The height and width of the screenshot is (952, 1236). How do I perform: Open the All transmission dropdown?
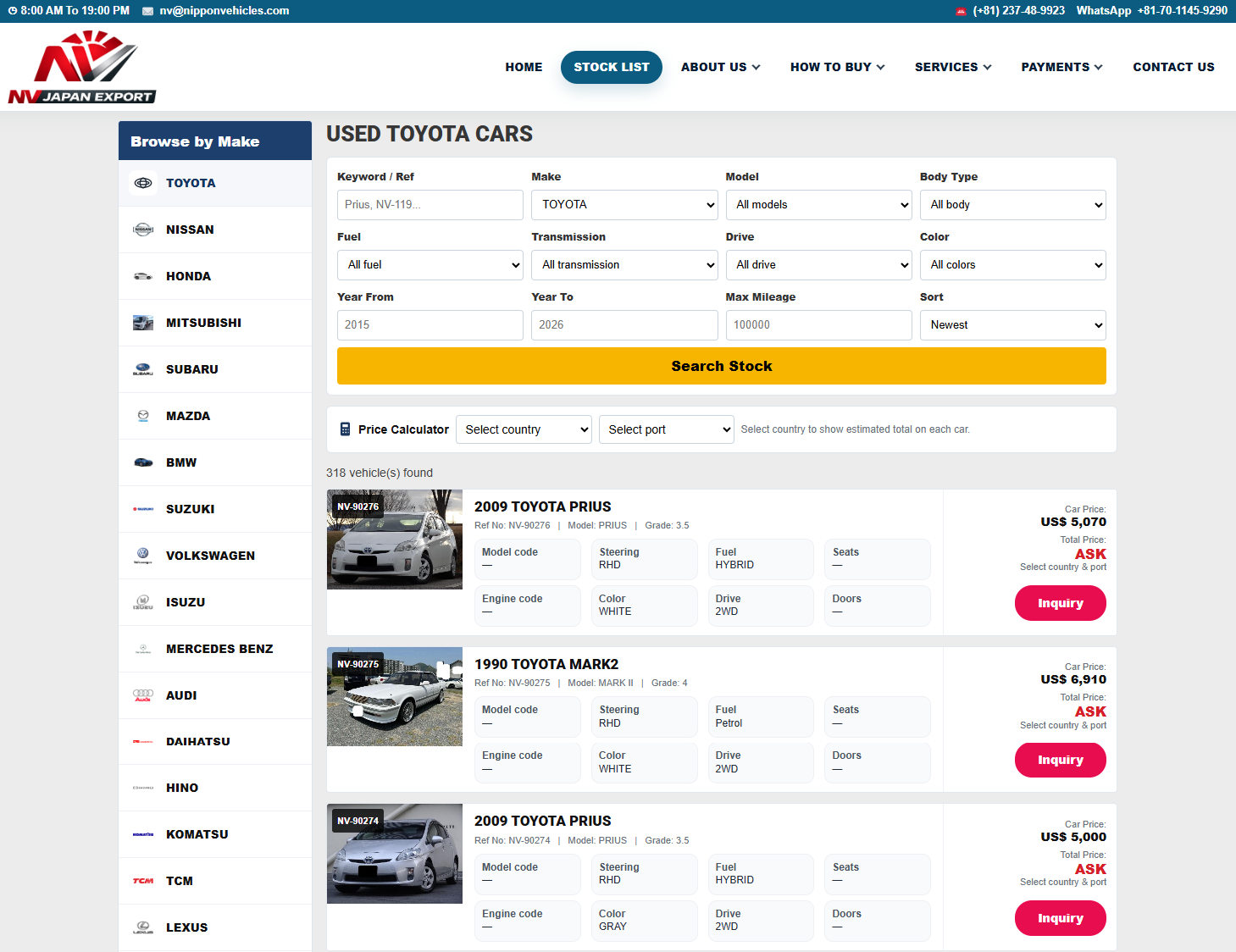click(624, 265)
